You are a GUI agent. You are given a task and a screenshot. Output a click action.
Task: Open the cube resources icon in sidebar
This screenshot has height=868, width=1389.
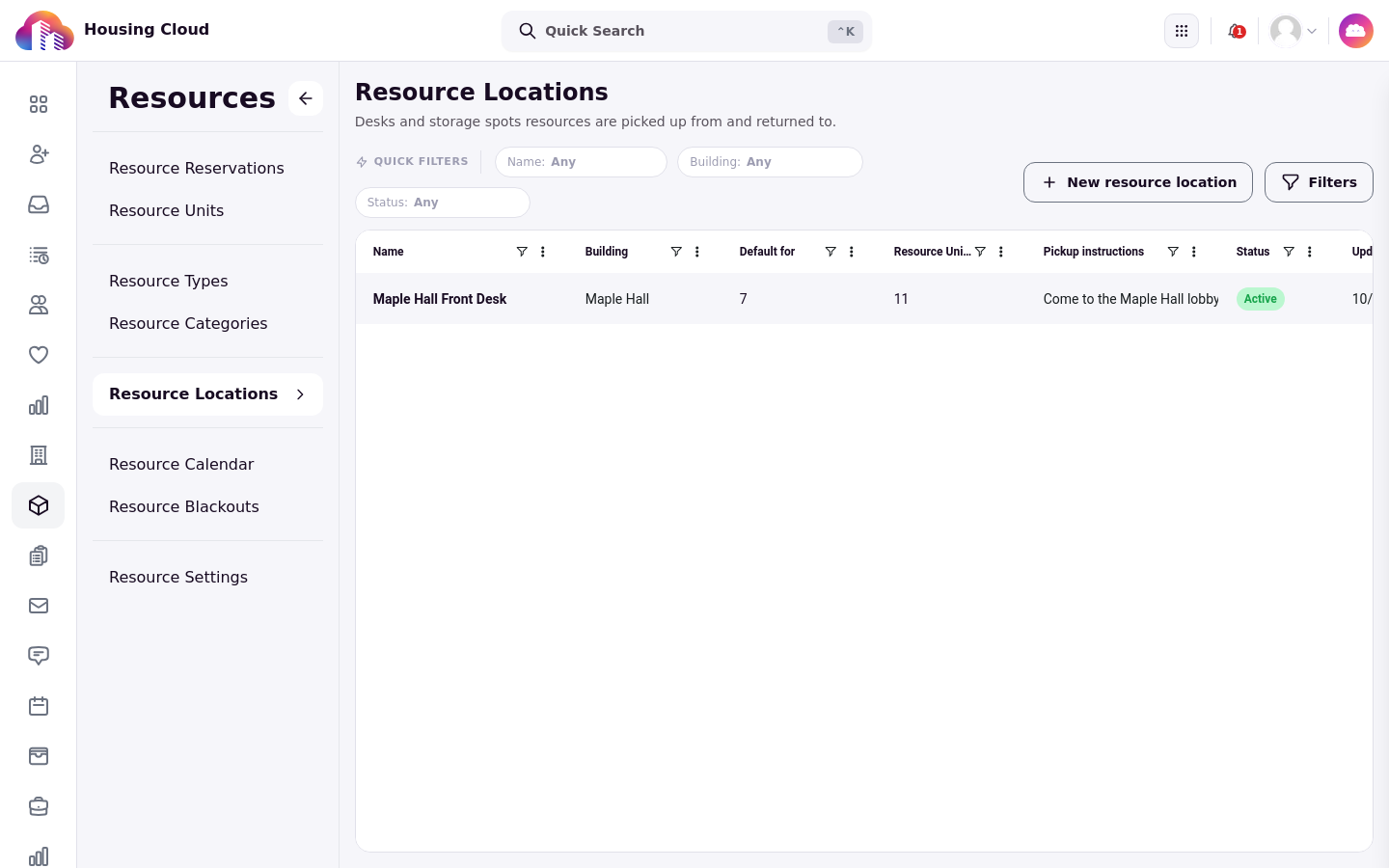(39, 505)
